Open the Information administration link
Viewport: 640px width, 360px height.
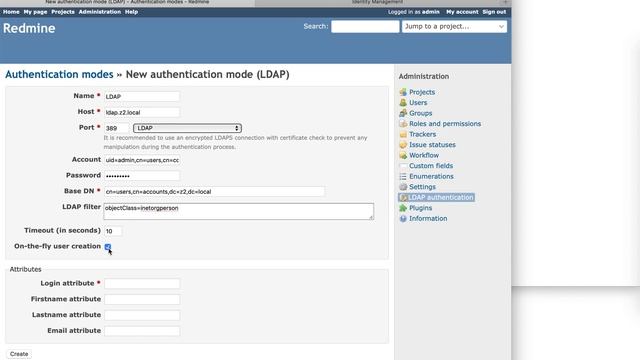(x=428, y=218)
